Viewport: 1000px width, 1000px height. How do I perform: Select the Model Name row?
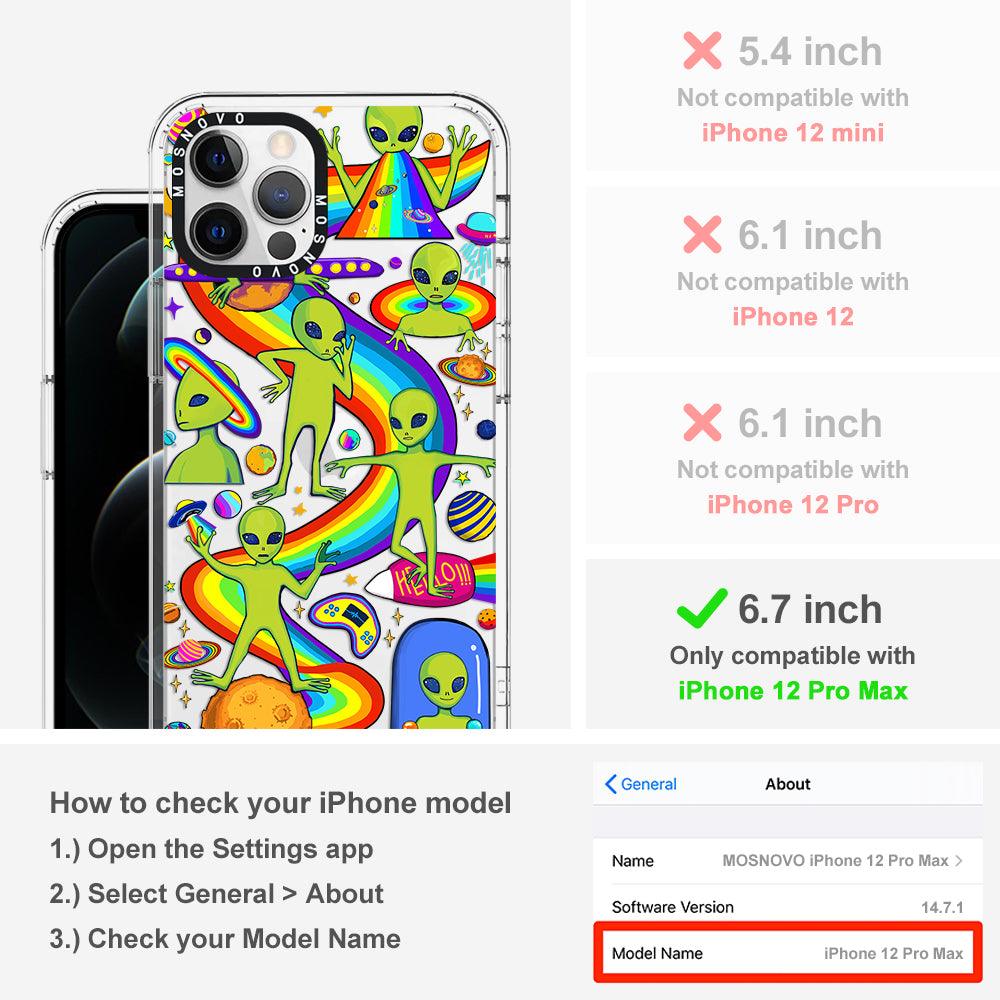(x=788, y=953)
